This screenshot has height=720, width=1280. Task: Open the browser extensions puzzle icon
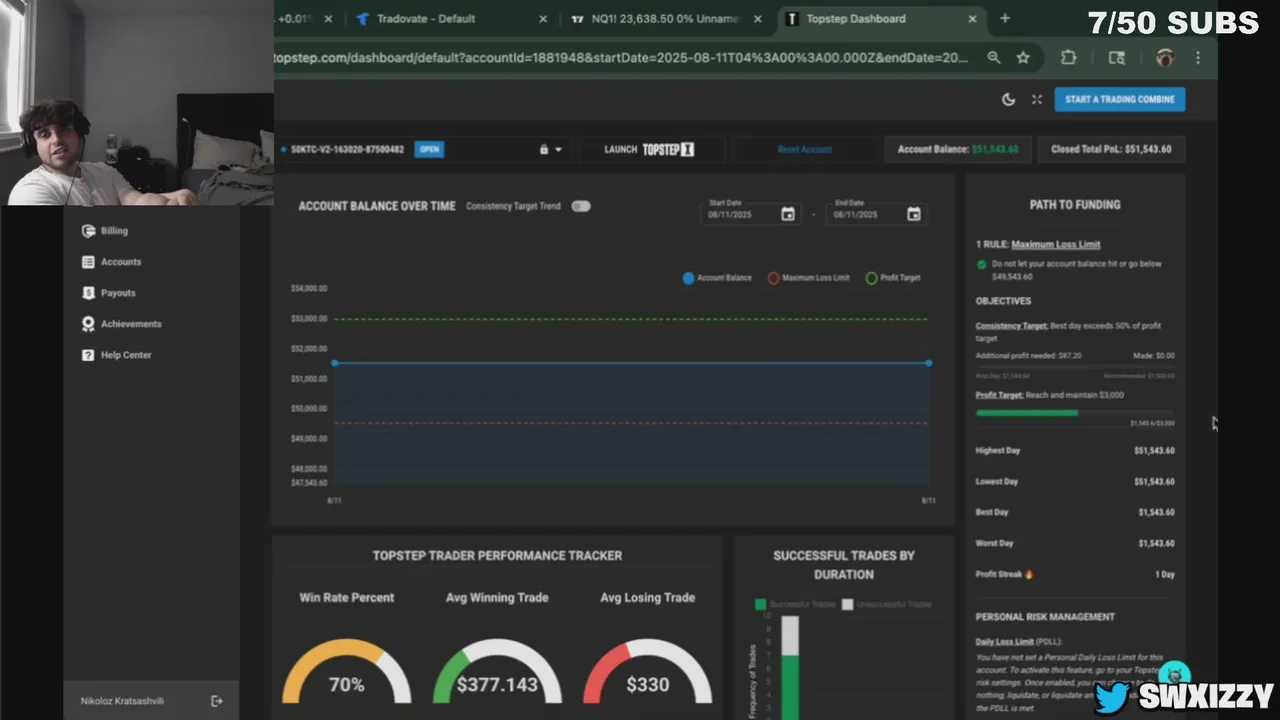pos(1068,58)
